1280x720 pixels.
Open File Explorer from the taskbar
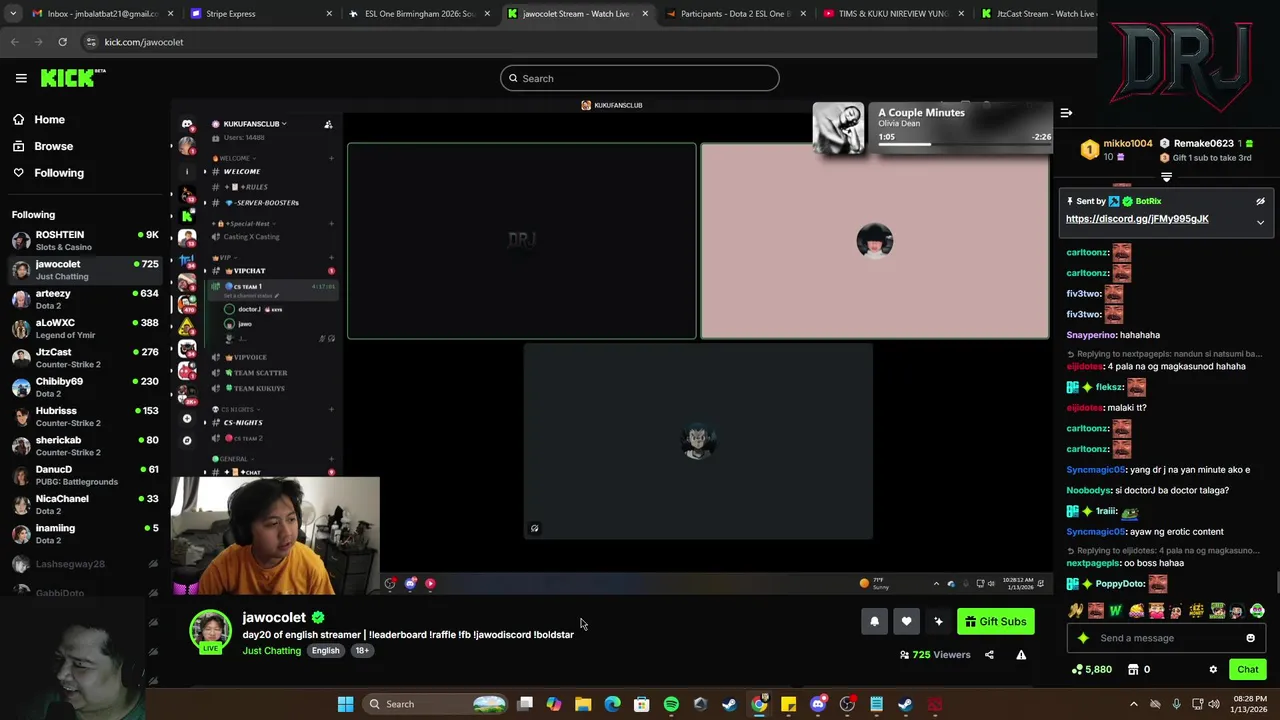pyautogui.click(x=583, y=704)
